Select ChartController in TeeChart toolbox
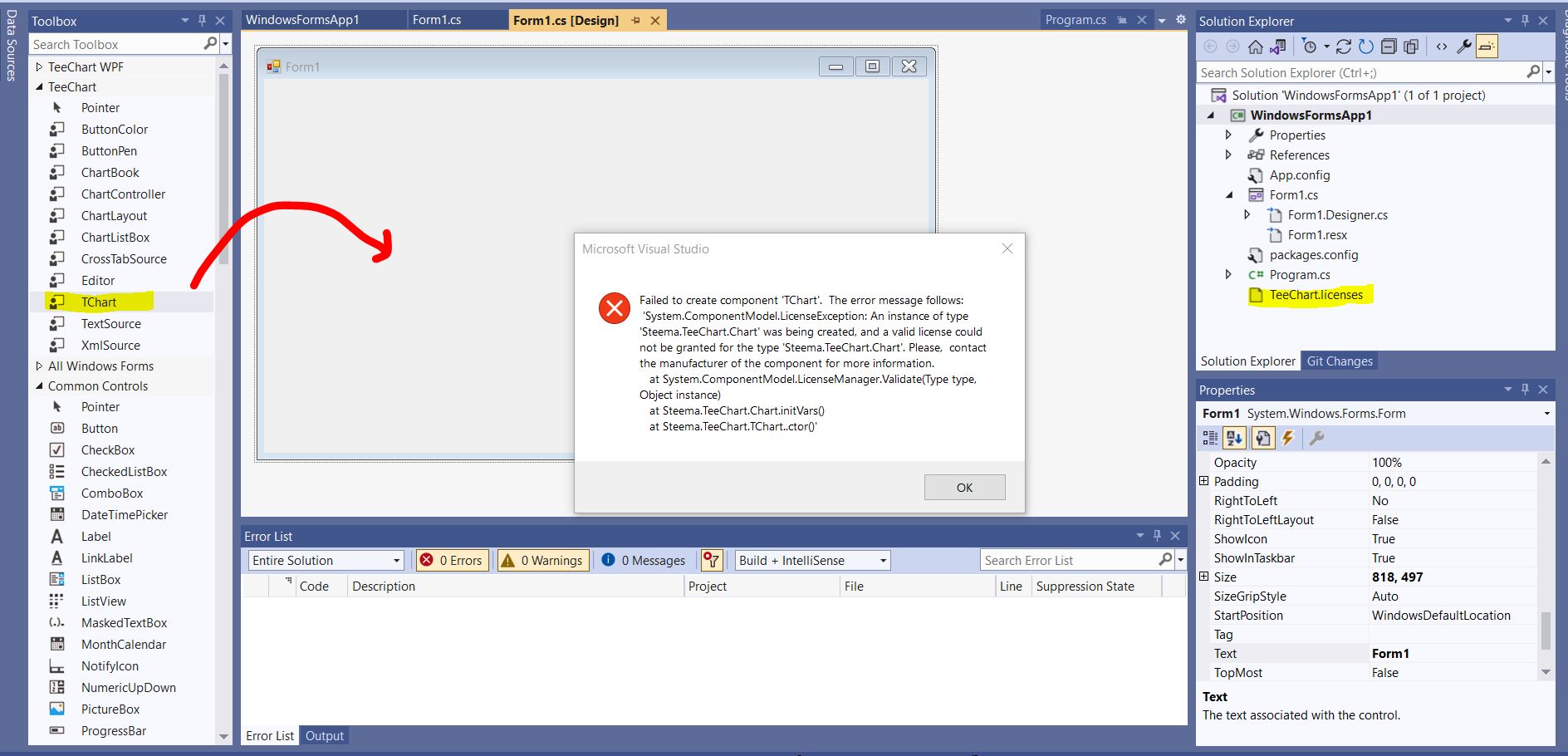1568x756 pixels. click(122, 194)
